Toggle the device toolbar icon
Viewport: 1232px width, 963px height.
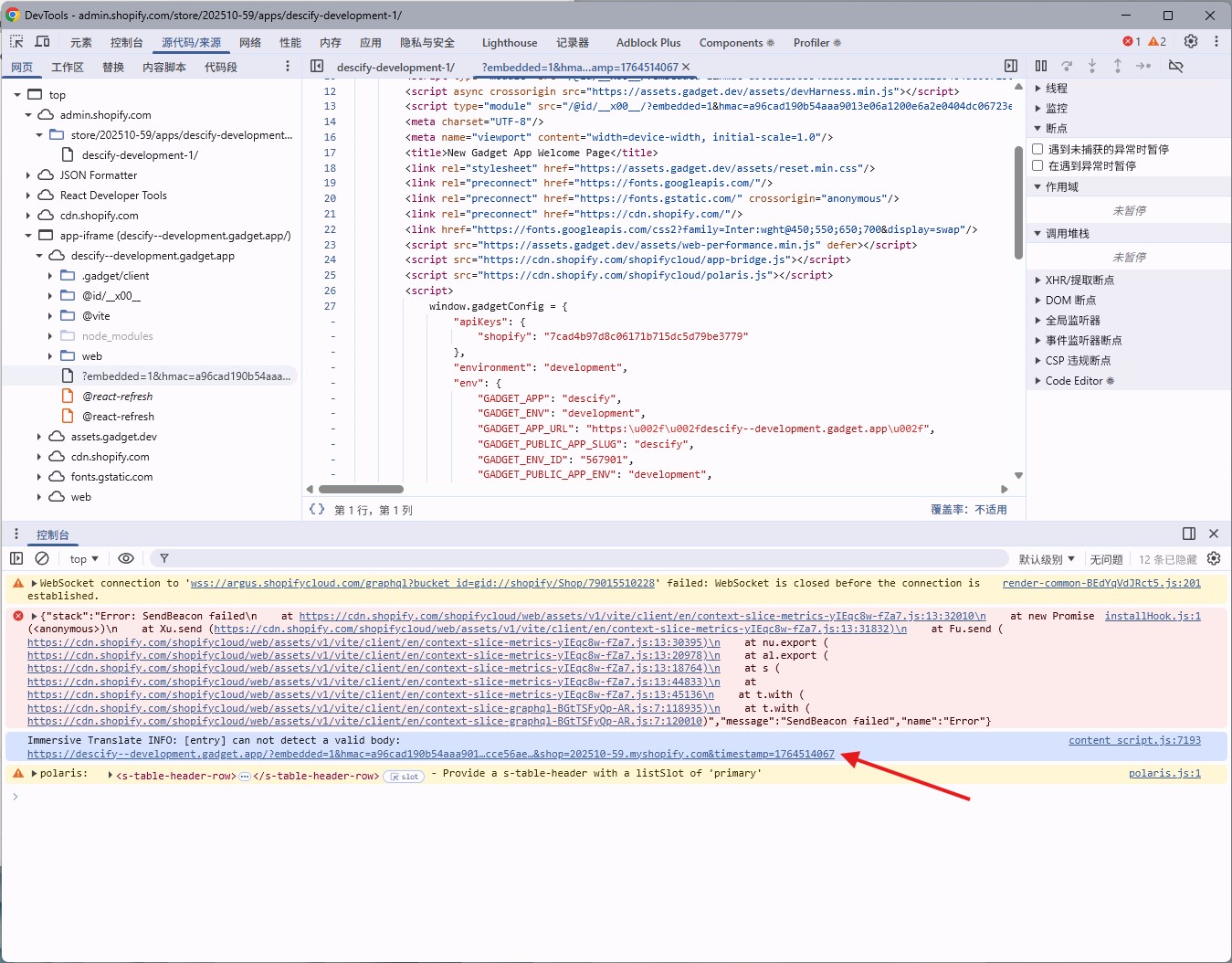(x=42, y=42)
